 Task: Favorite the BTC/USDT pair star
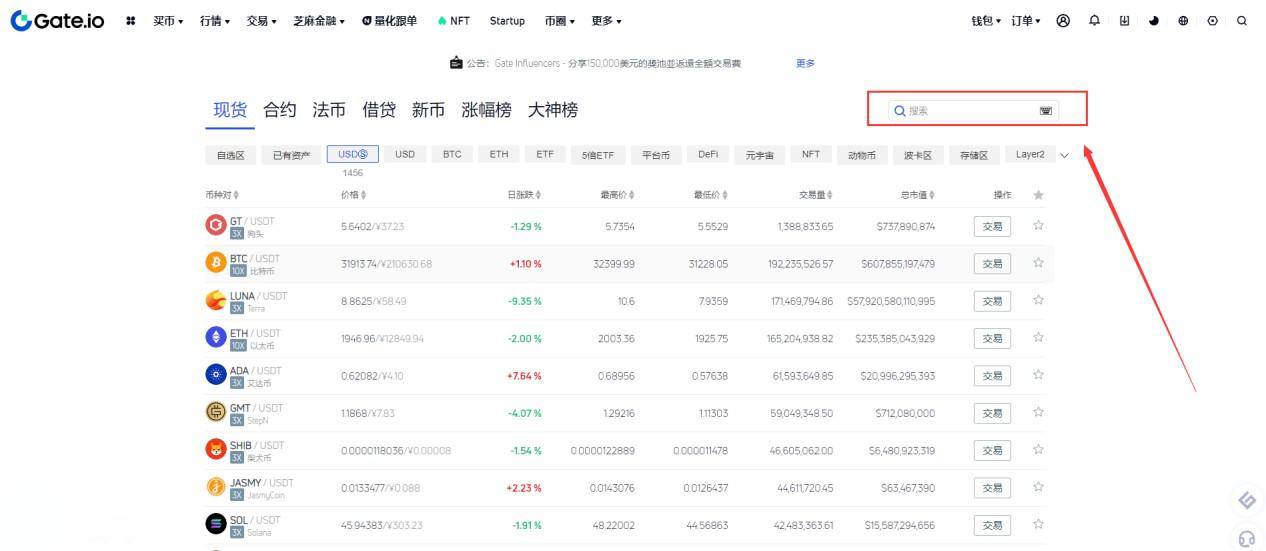click(x=1038, y=263)
